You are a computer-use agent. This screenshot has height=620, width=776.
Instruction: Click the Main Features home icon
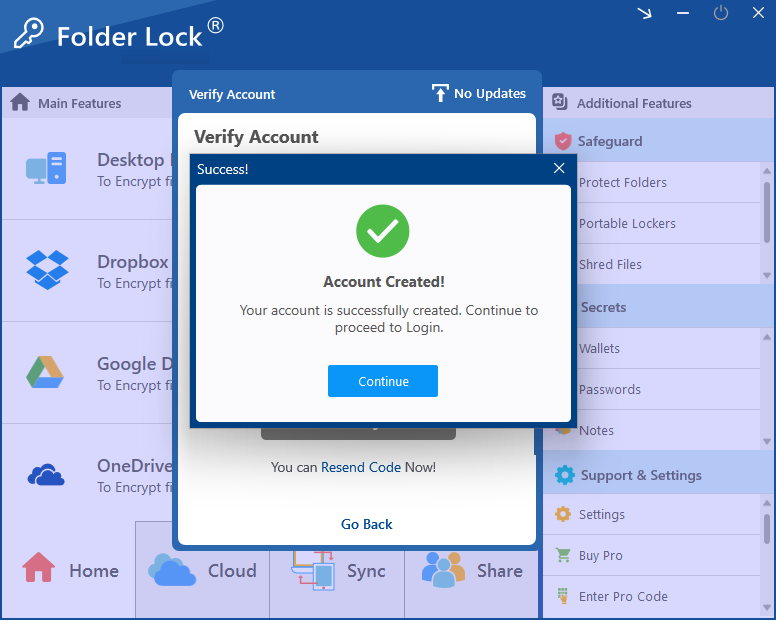(20, 102)
